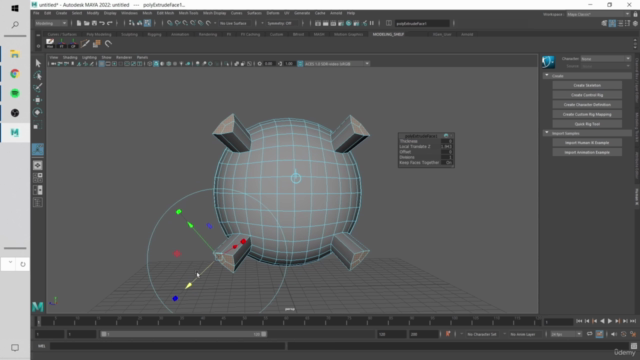Toggle the color management view transform button
Viewport: 640px width, 360px height.
click(x=300, y=64)
